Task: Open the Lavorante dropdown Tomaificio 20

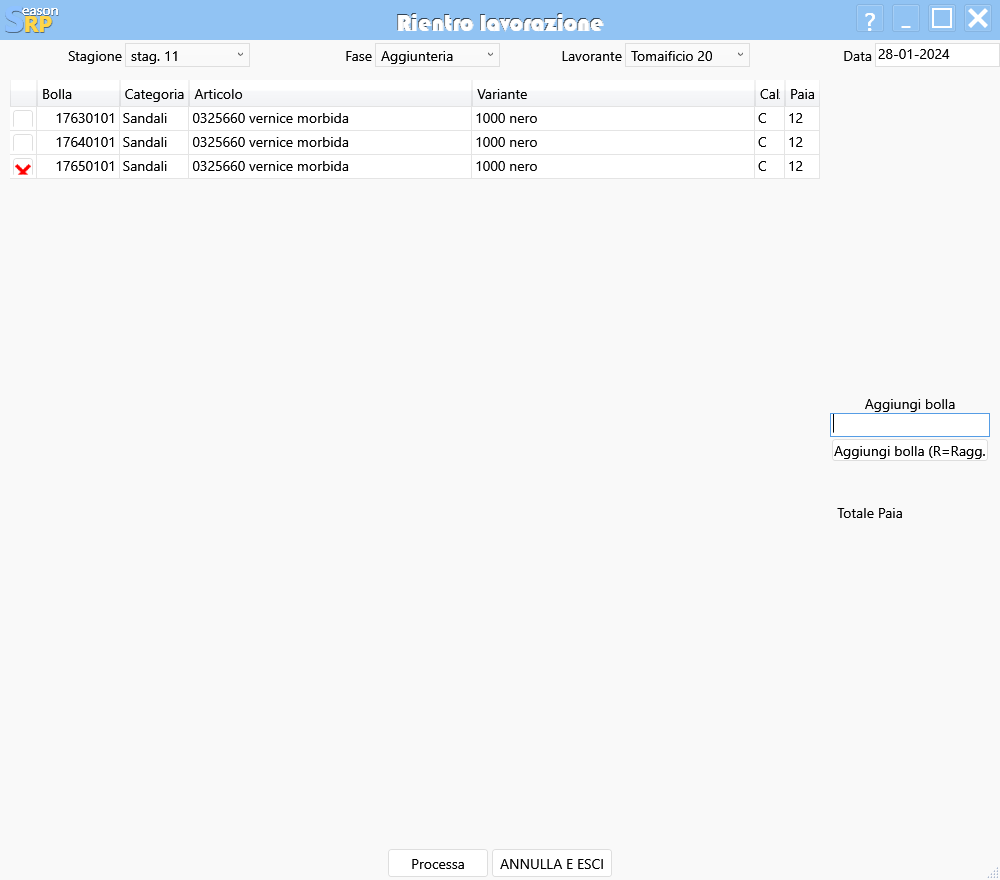Action: click(687, 56)
